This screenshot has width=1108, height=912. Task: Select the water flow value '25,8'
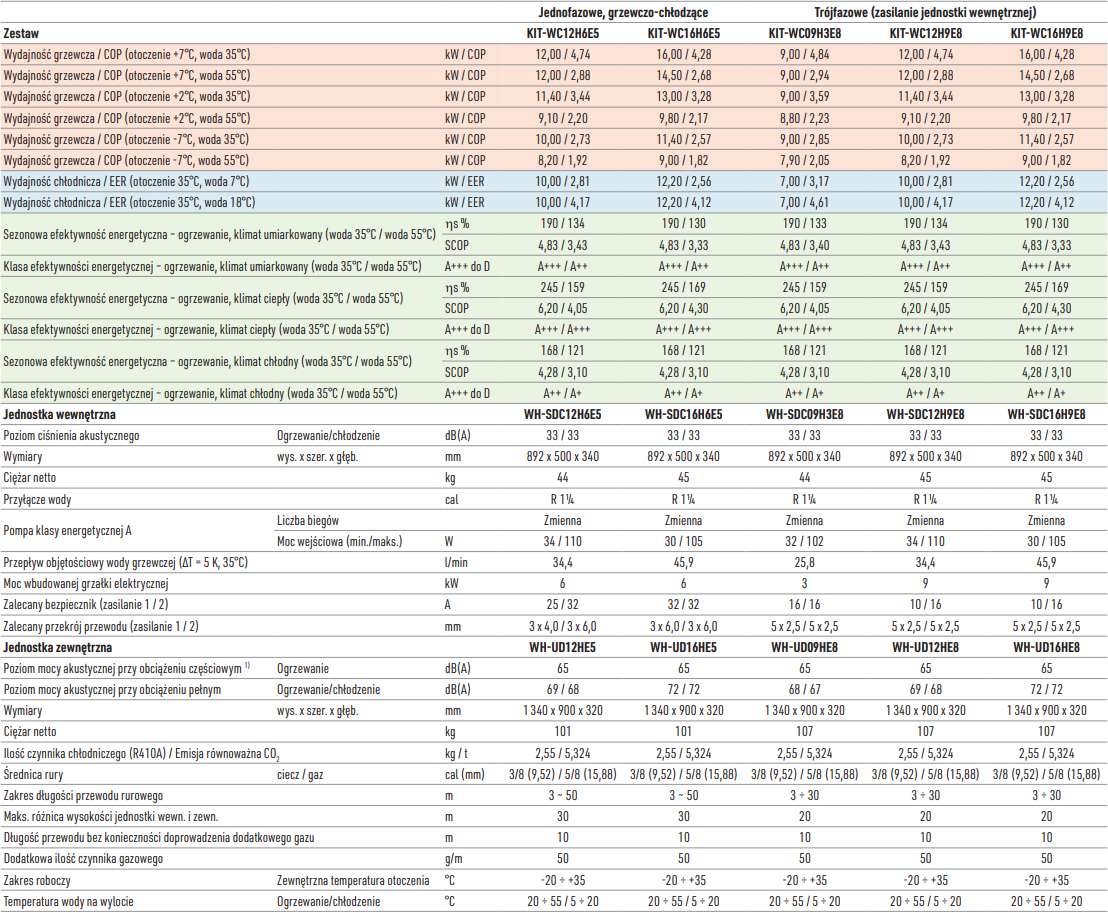tap(804, 563)
